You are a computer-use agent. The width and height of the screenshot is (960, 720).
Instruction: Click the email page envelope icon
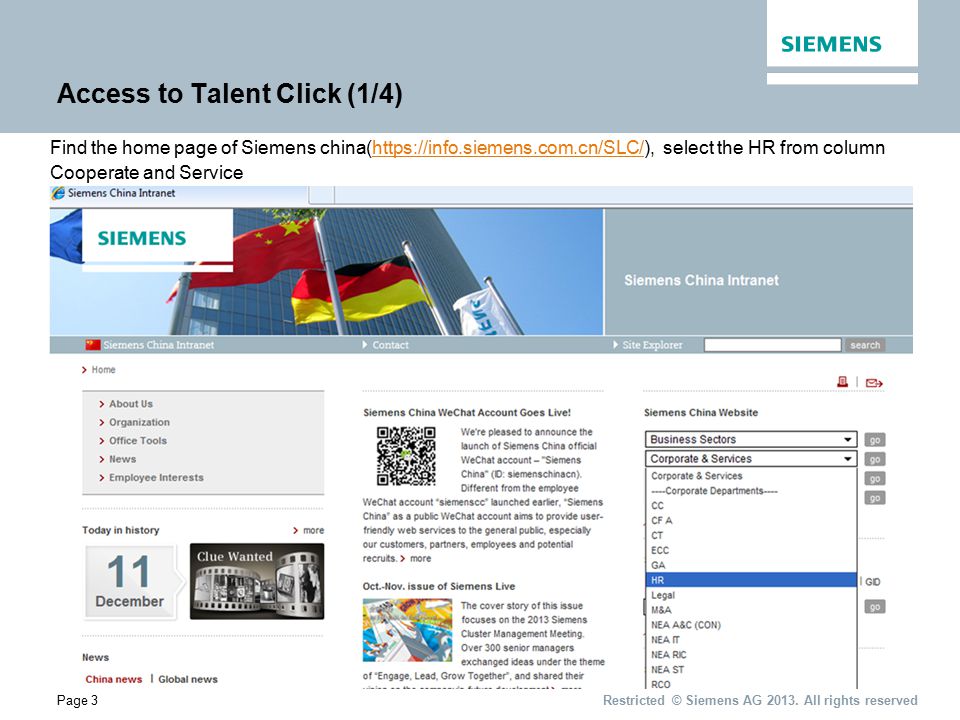[874, 383]
